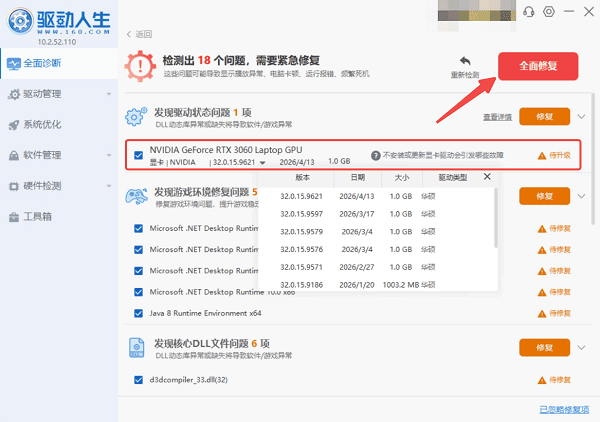Image resolution: width=600 pixels, height=422 pixels.
Task: Click the 硬件检测 chip icon
Action: (x=14, y=186)
